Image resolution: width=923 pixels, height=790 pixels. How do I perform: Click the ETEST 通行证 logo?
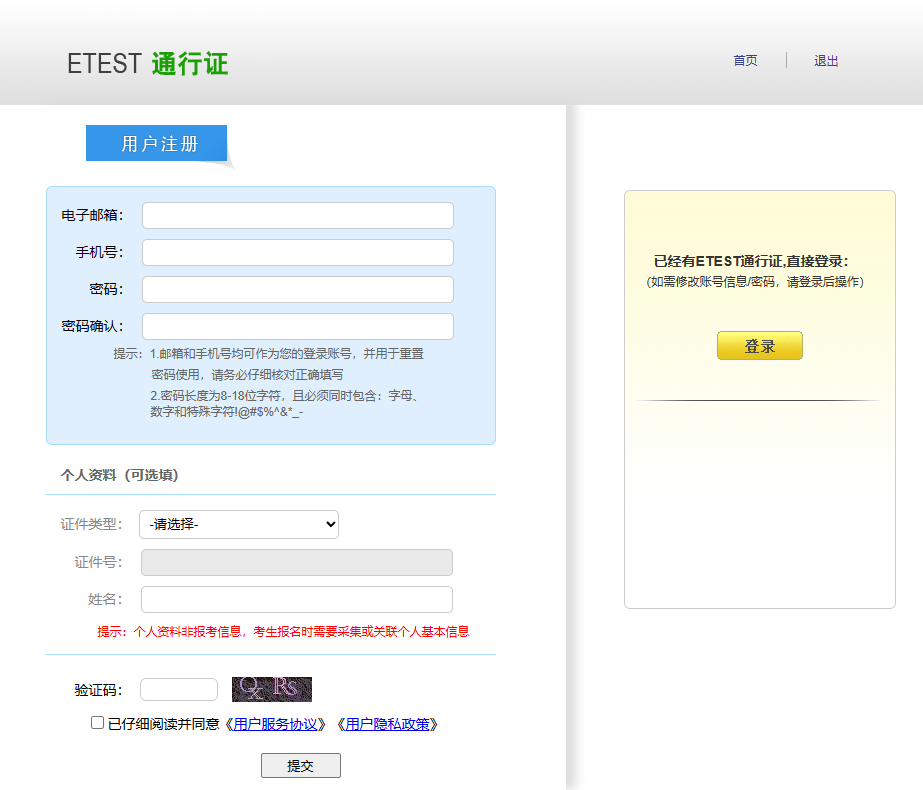click(148, 64)
